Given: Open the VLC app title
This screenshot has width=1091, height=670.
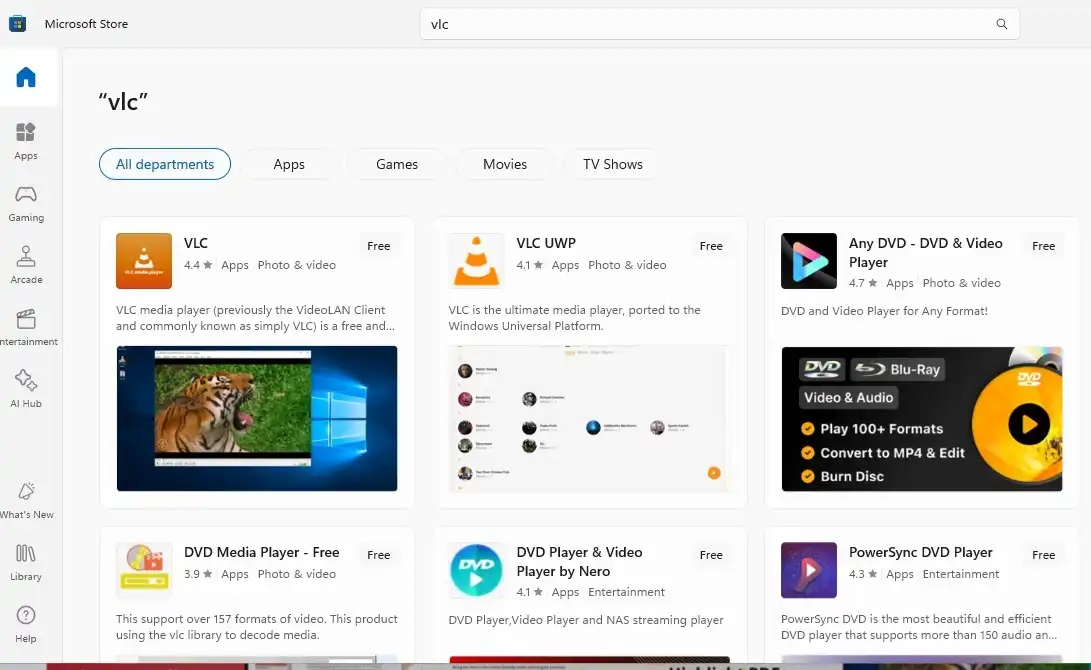Looking at the screenshot, I should pyautogui.click(x=196, y=243).
